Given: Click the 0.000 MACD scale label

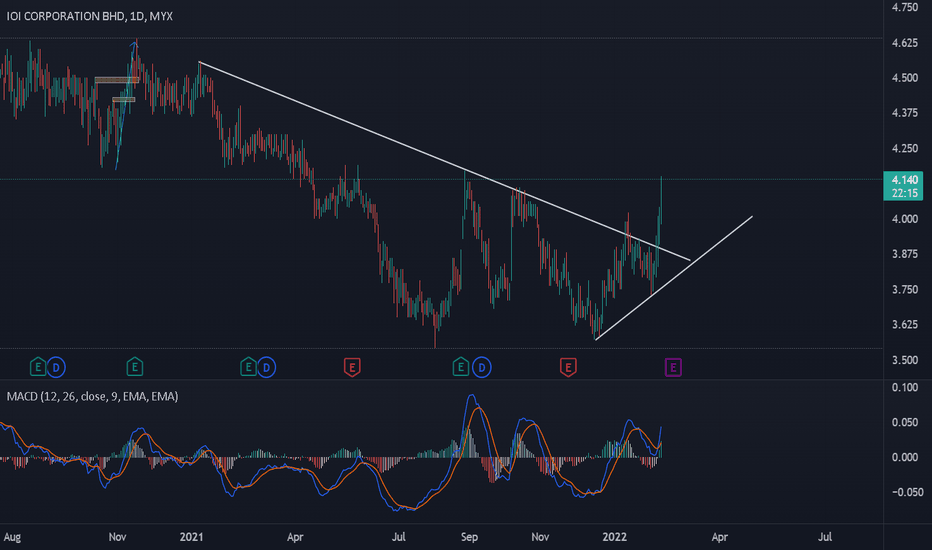Looking at the screenshot, I should (905, 457).
